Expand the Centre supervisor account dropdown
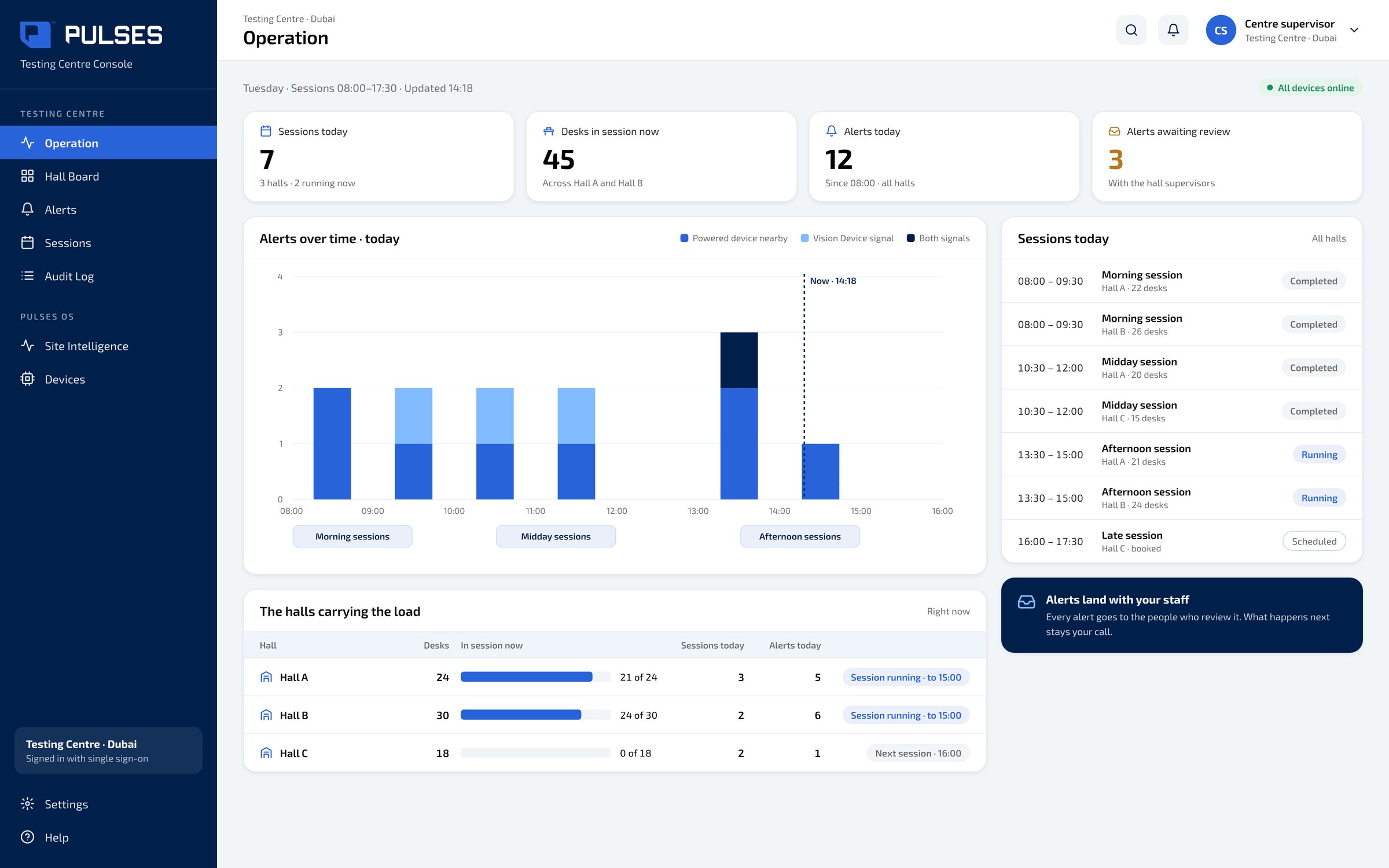 (x=1354, y=30)
